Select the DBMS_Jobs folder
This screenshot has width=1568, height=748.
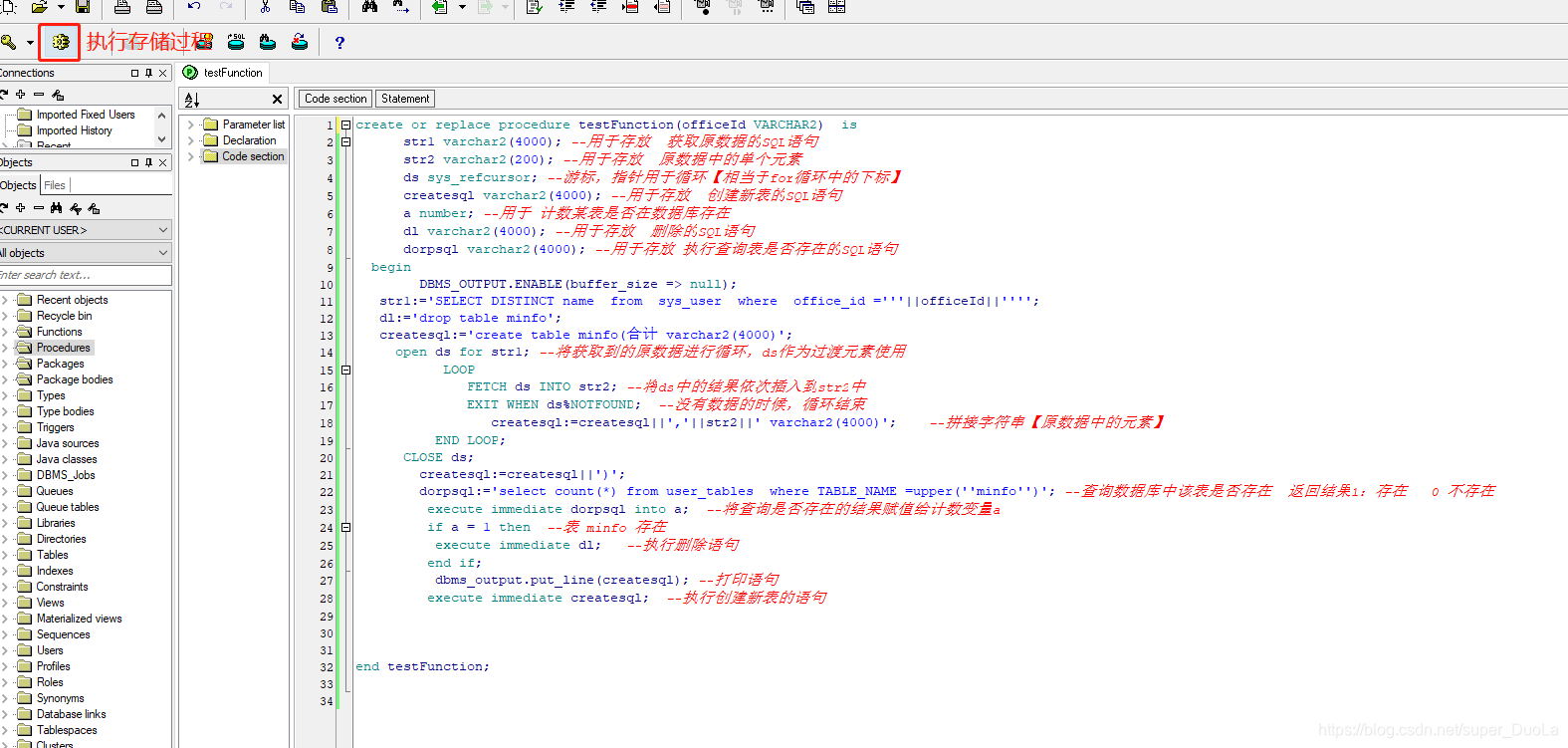point(66,475)
